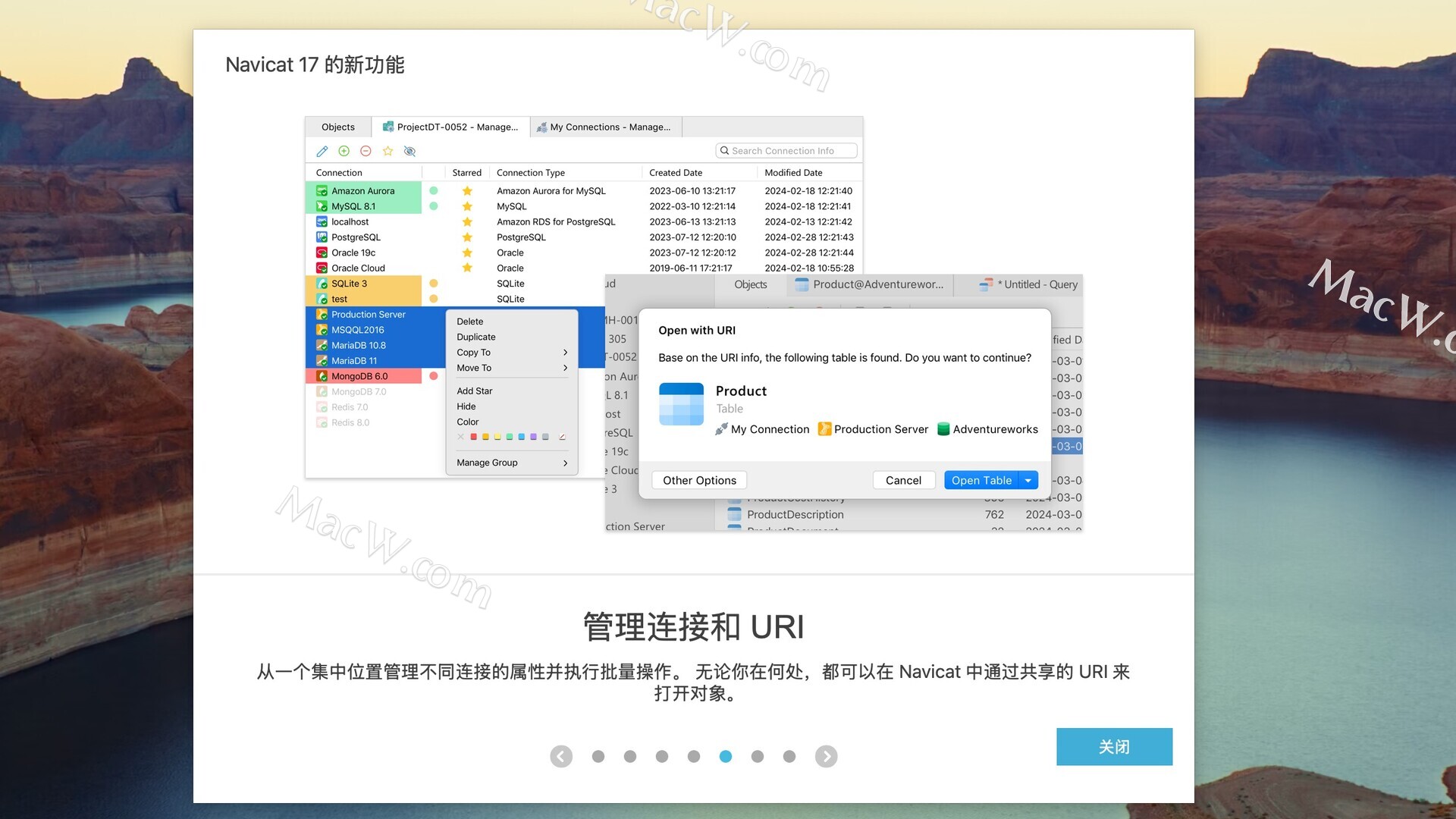1456x819 pixels.
Task: Click the star outline toolbar icon
Action: (x=388, y=151)
